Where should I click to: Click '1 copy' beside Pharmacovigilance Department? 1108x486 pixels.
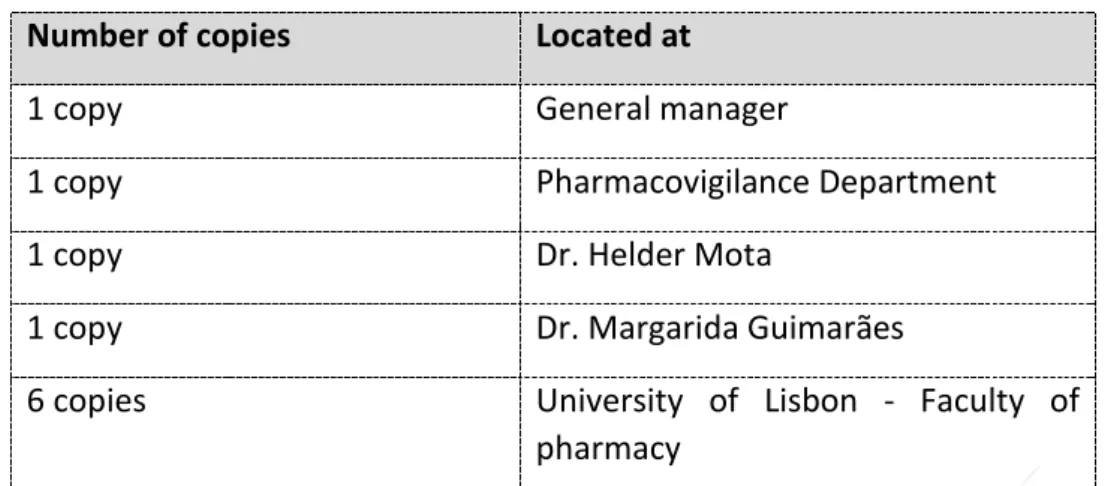point(74,184)
